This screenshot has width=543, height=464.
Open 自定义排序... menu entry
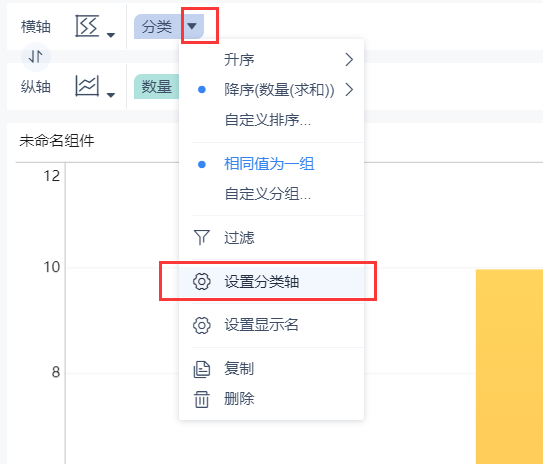272,120
